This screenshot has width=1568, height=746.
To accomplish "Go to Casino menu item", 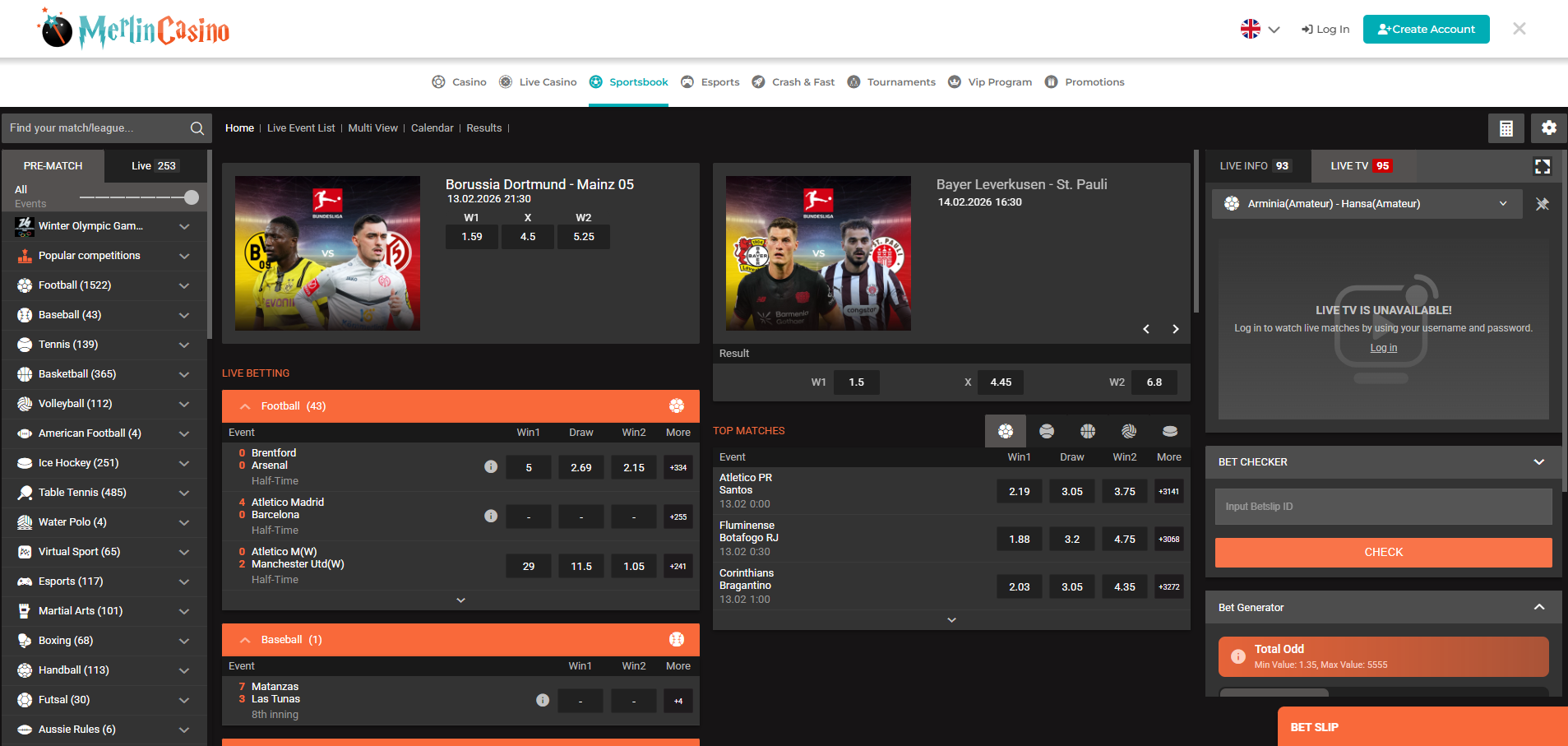I will 460,82.
